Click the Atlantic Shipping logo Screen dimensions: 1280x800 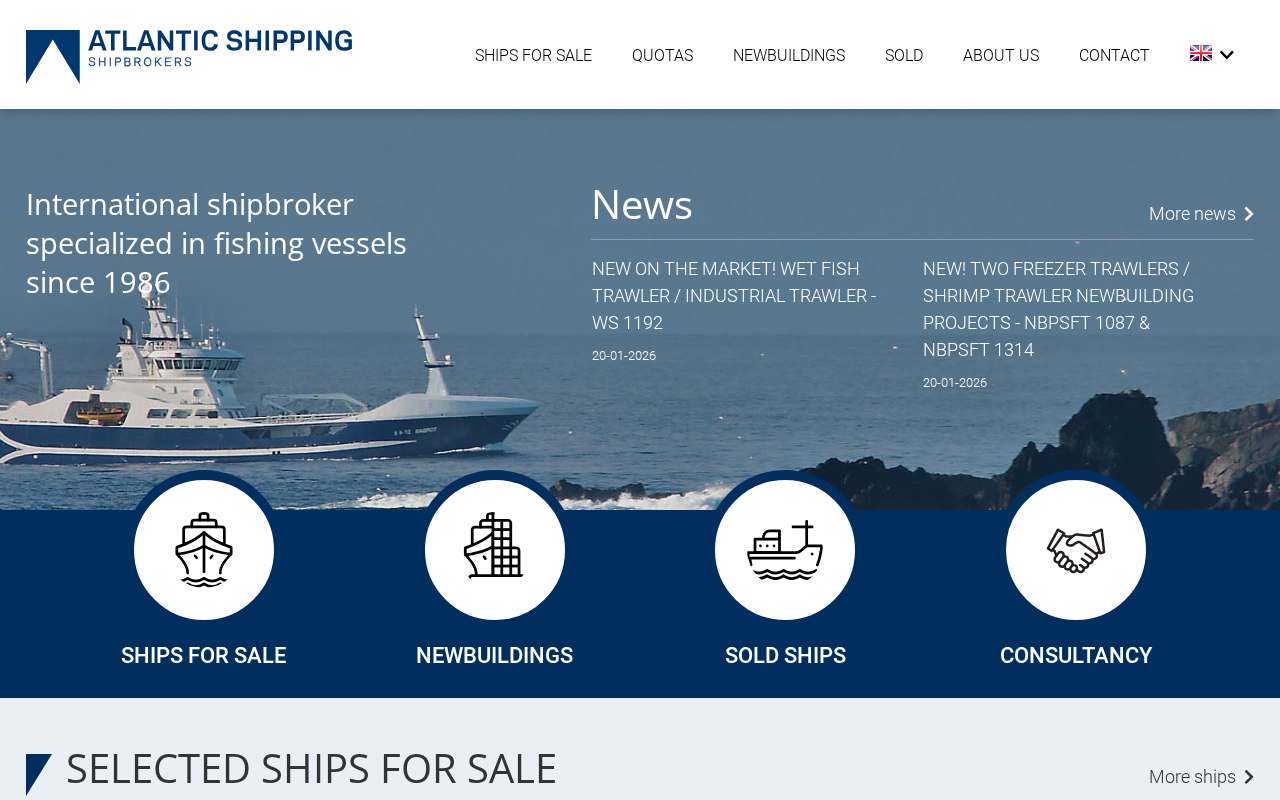189,56
